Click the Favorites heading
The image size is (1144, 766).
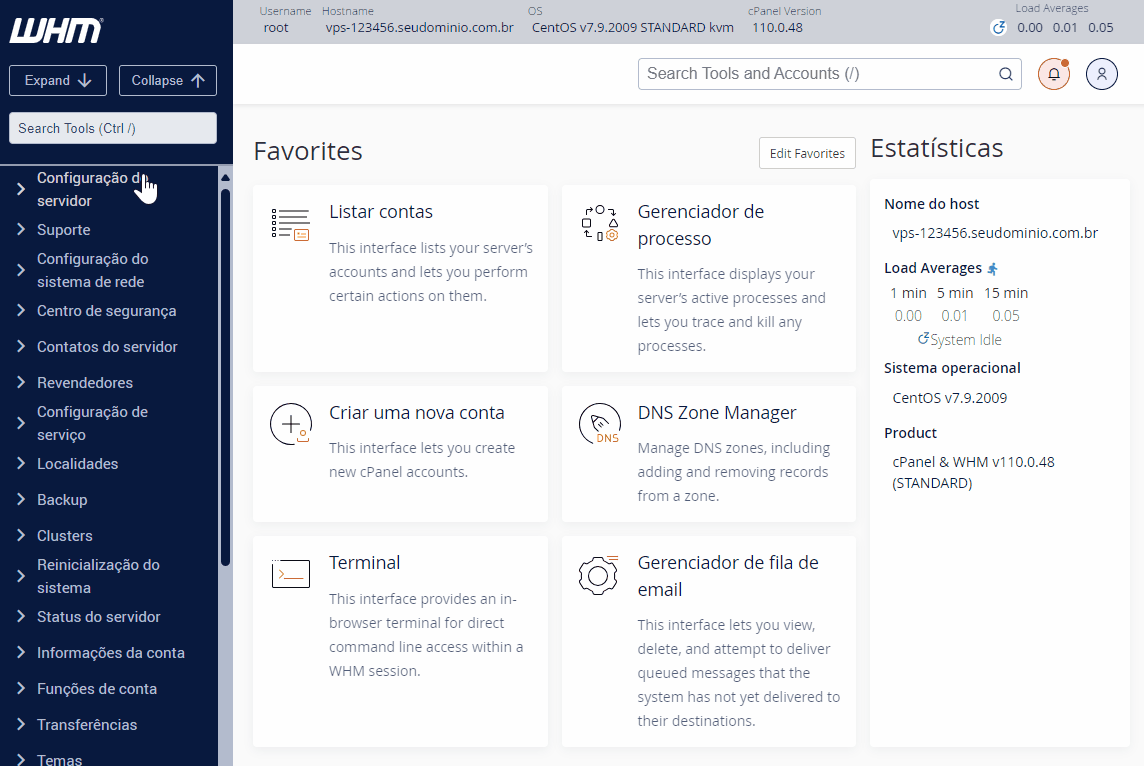pyautogui.click(x=308, y=151)
